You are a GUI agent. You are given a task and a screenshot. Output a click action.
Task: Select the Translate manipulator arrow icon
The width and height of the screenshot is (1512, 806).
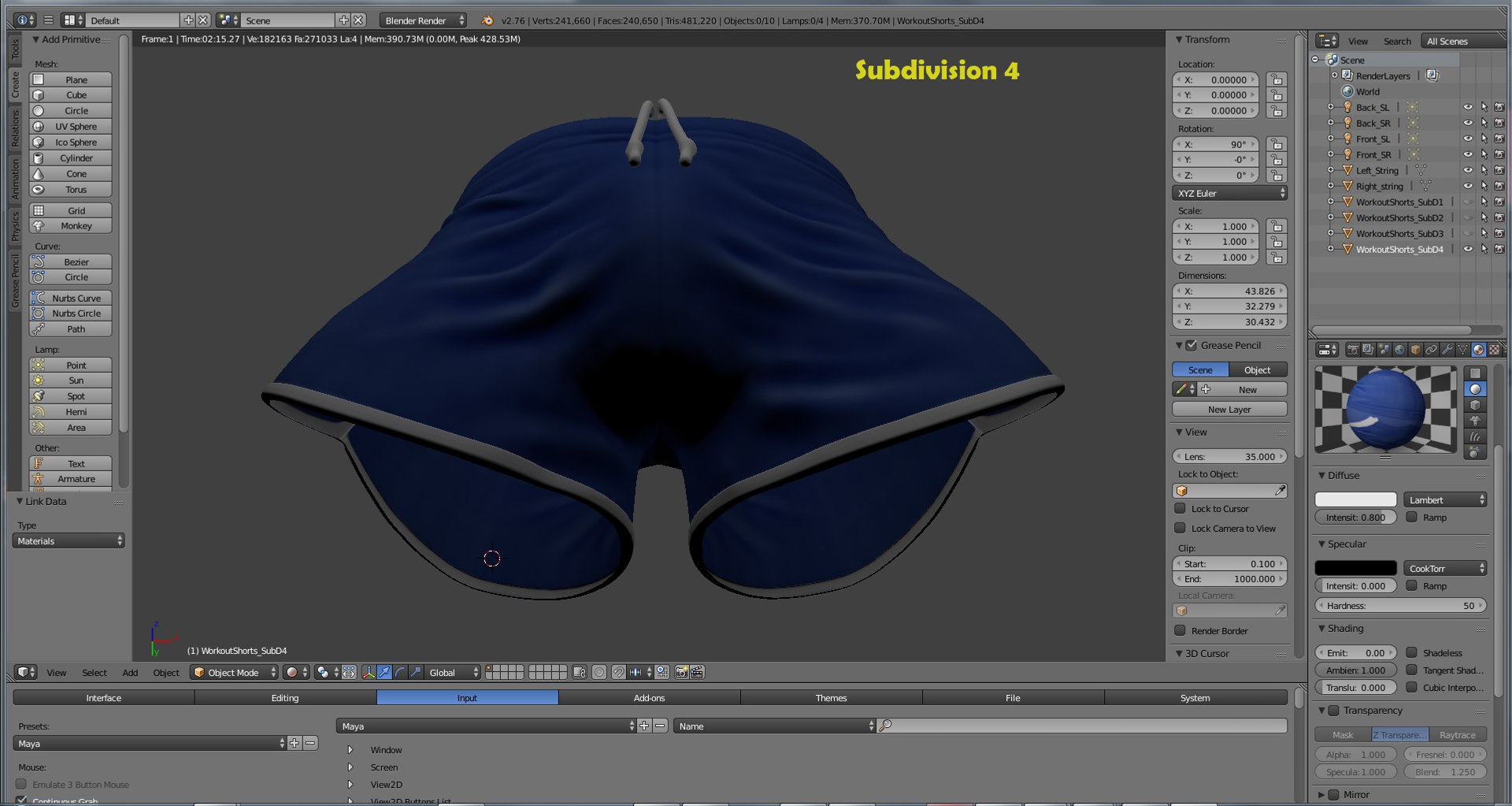pos(384,672)
